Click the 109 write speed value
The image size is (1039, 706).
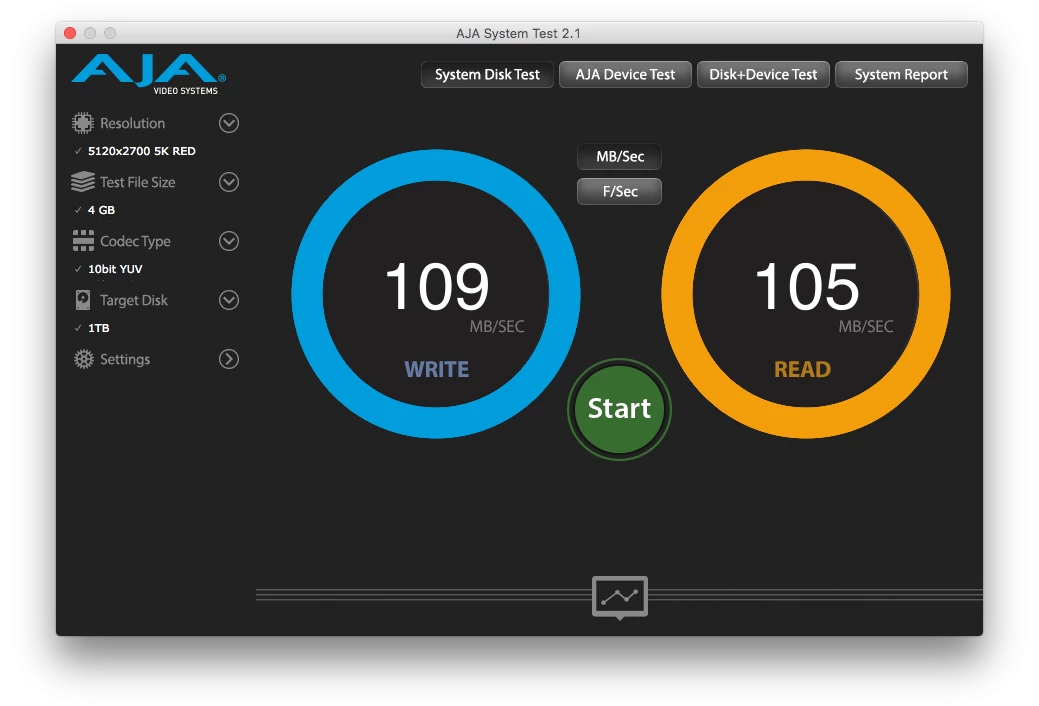click(x=437, y=286)
